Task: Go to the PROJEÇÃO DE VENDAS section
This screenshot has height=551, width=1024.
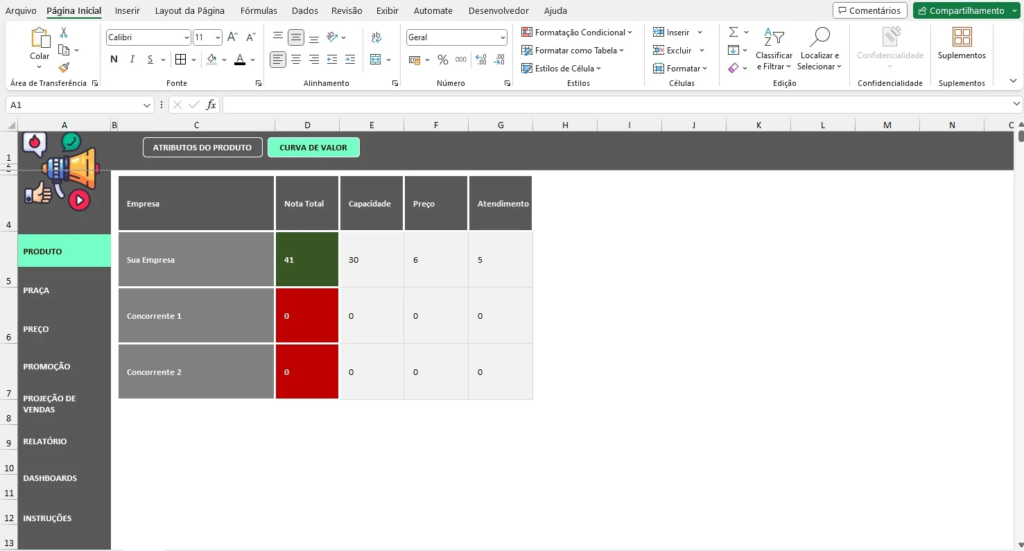Action: pyautogui.click(x=50, y=404)
